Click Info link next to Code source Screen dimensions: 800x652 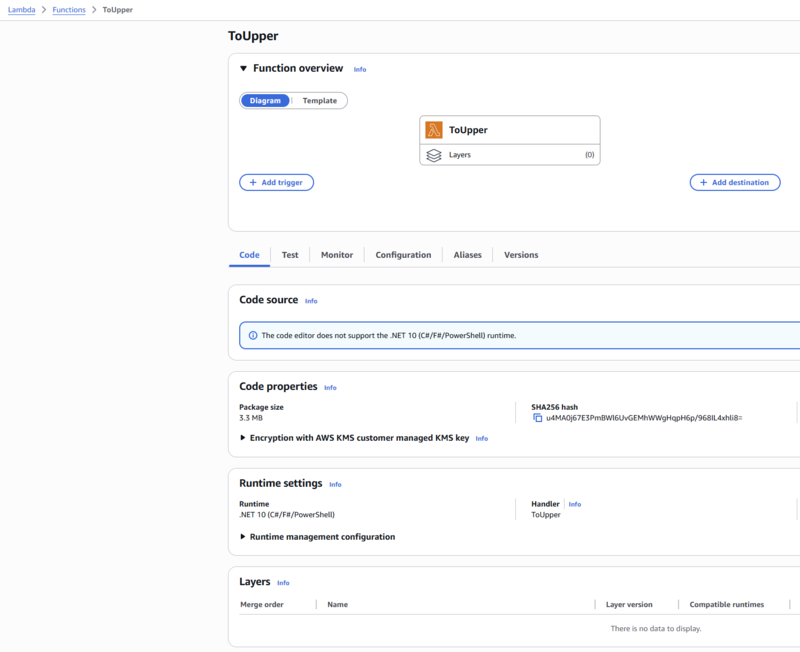(311, 301)
